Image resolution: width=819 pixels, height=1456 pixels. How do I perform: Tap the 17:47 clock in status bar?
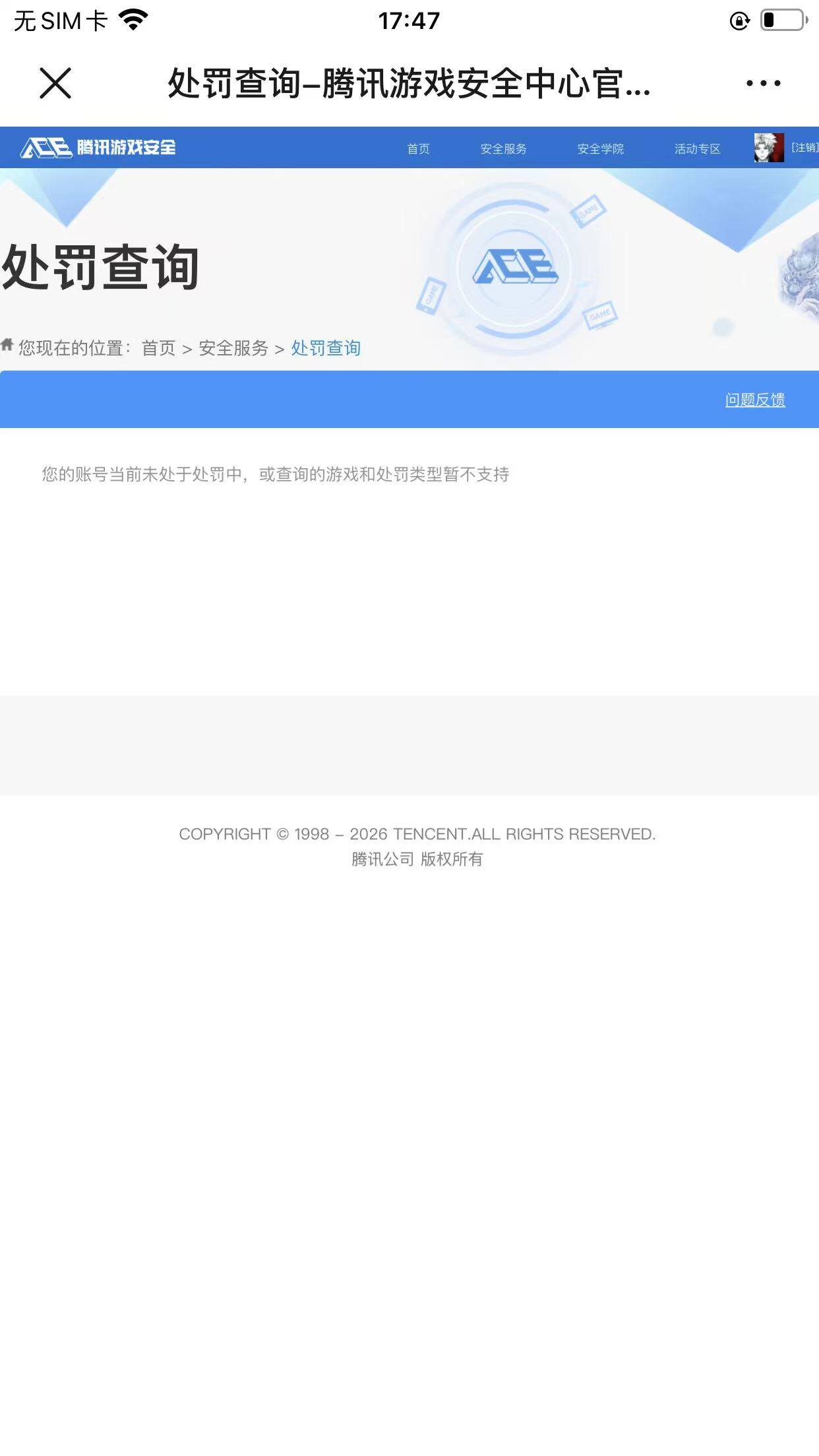pyautogui.click(x=409, y=20)
